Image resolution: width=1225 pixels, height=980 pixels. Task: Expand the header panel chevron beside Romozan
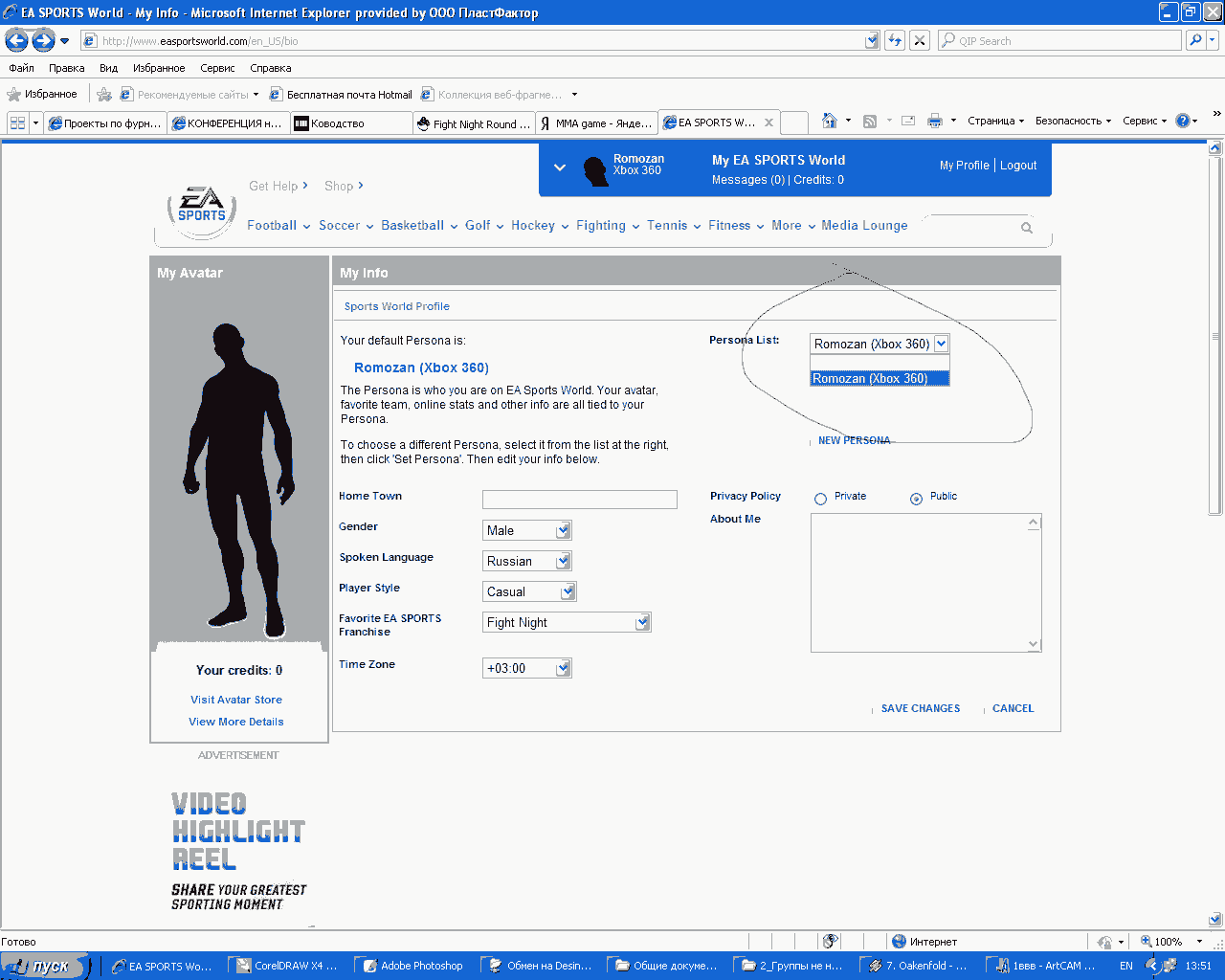pos(560,167)
